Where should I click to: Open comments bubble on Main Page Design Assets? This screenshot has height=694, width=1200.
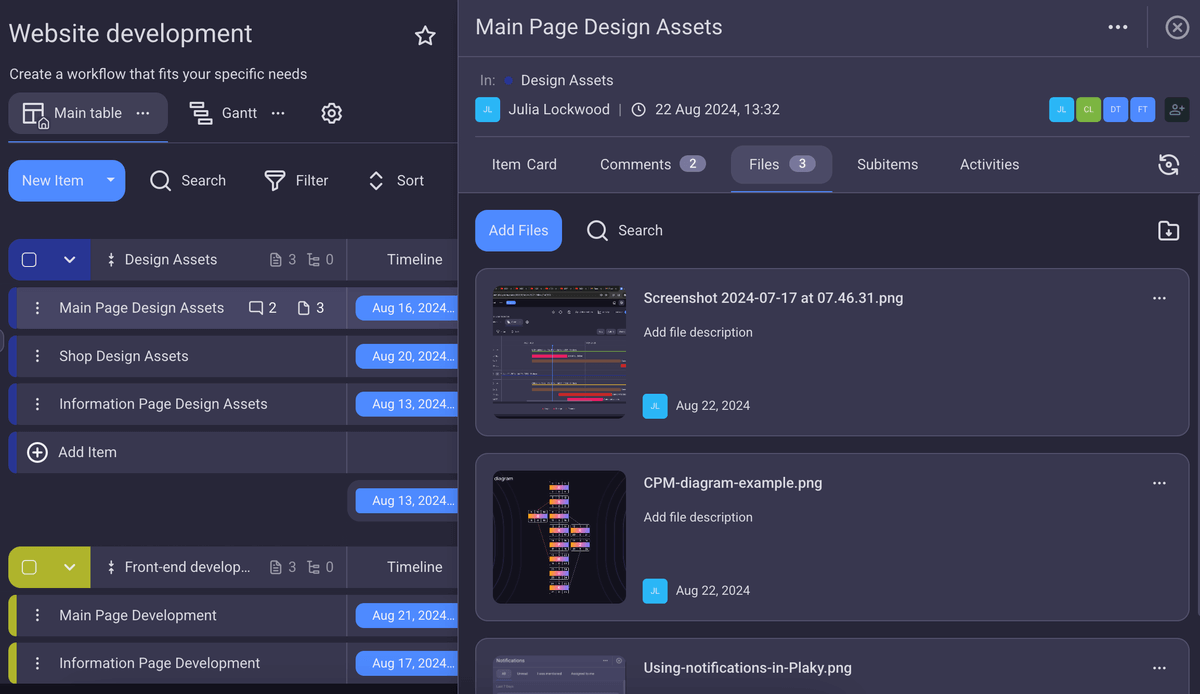[262, 308]
